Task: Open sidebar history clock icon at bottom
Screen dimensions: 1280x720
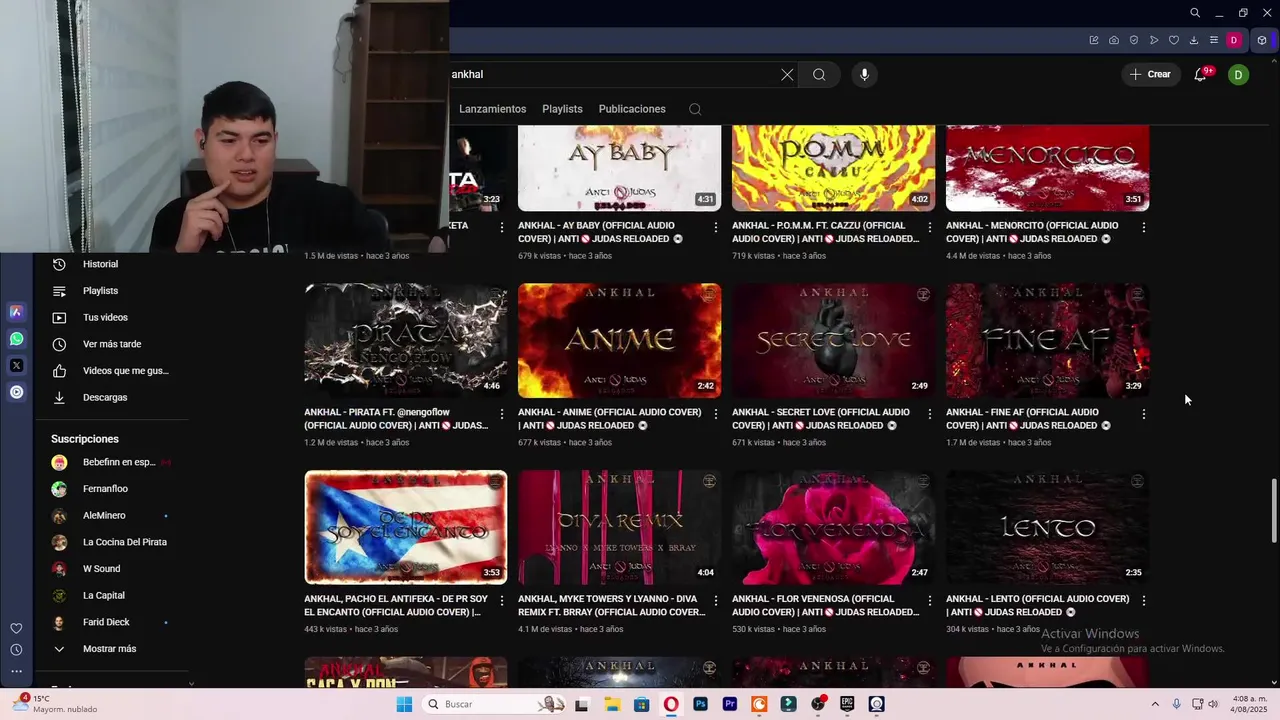Action: 16,650
